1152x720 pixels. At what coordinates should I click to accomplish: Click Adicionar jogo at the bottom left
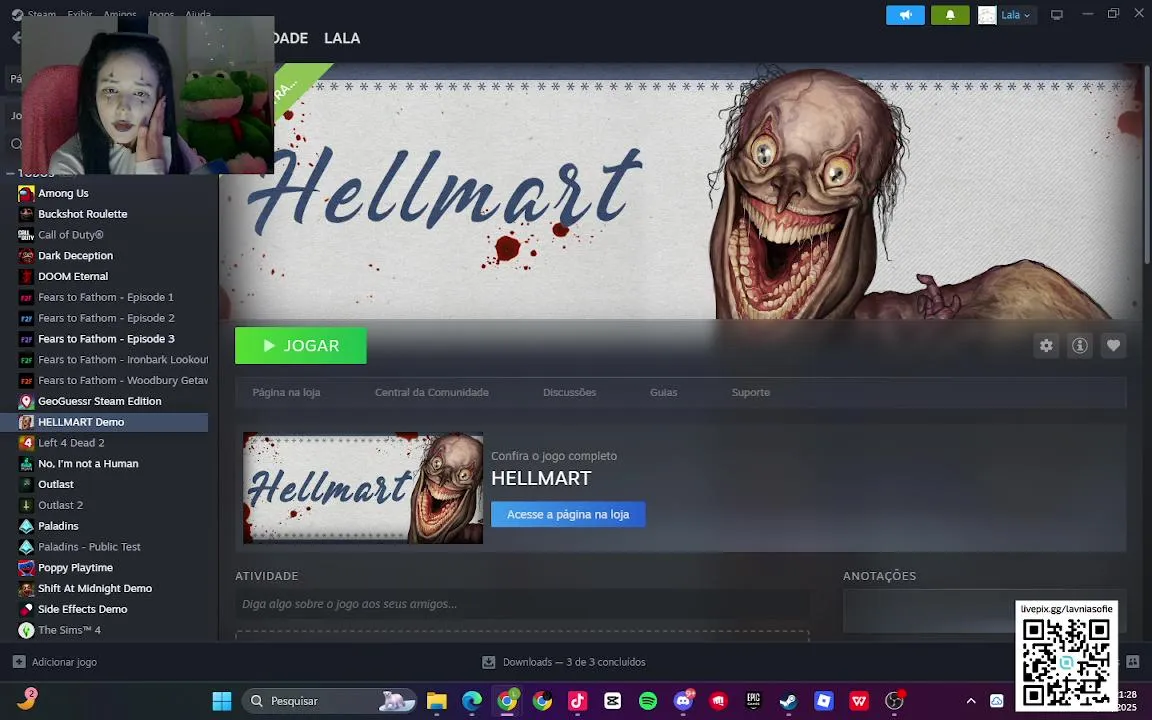click(54, 662)
